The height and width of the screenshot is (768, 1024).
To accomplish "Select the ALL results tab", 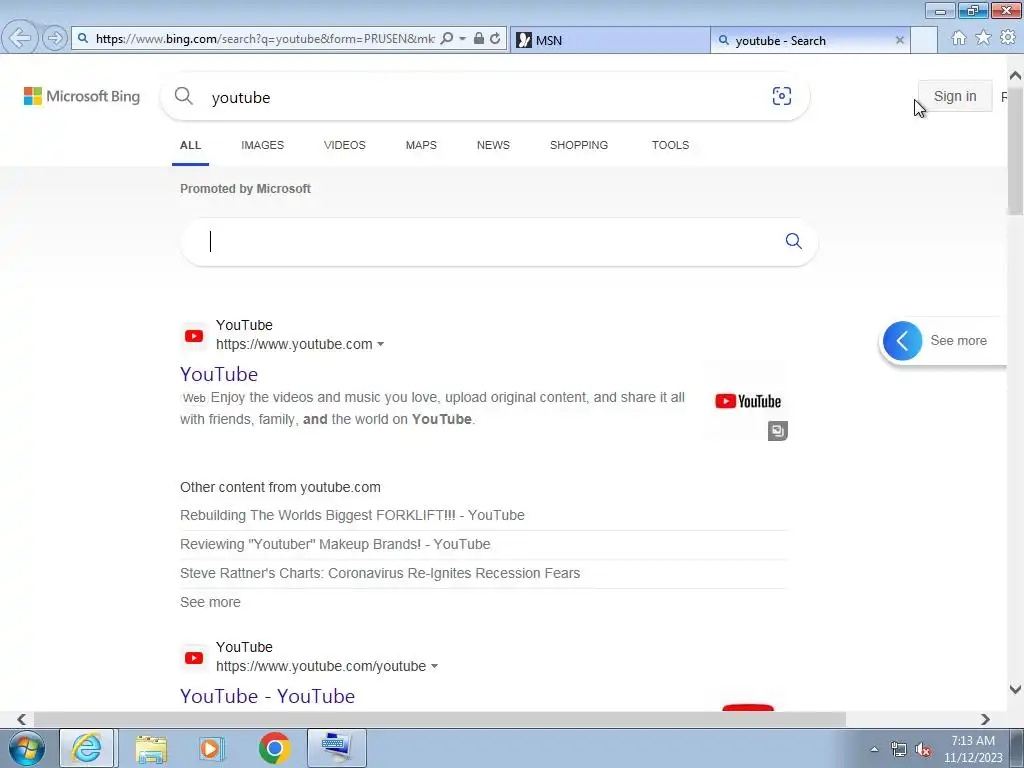I will (191, 145).
